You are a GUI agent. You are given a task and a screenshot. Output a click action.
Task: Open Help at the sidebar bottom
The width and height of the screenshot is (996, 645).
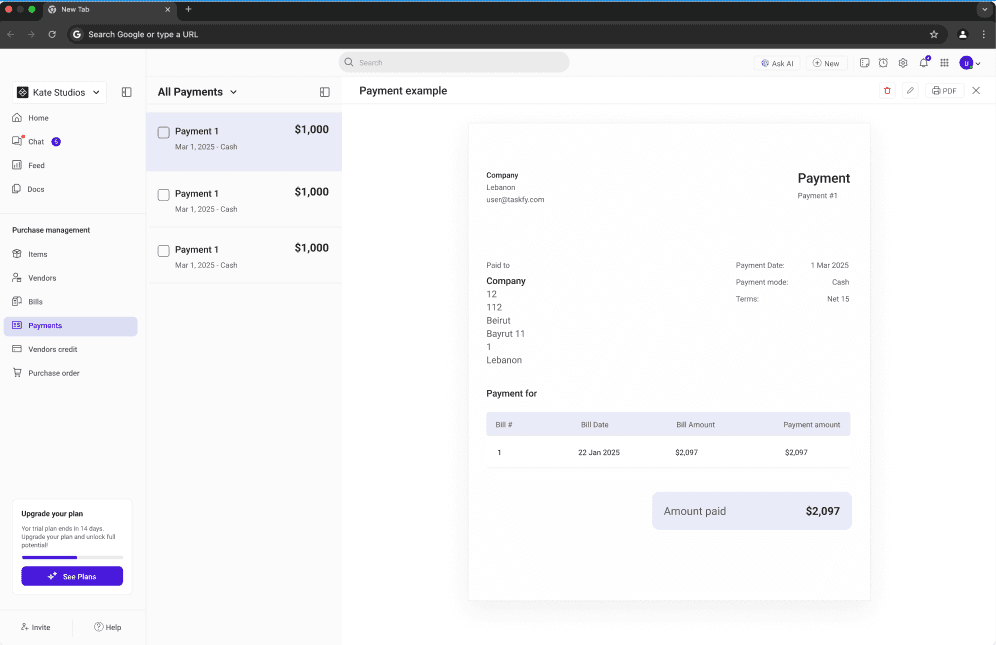coord(107,627)
